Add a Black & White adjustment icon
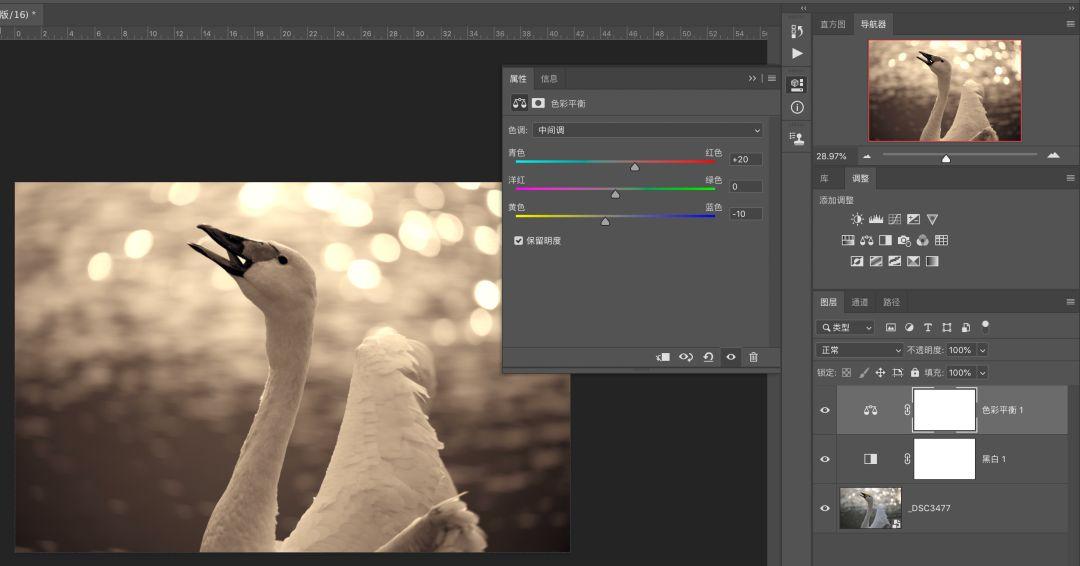Image resolution: width=1080 pixels, height=566 pixels. pyautogui.click(x=885, y=240)
